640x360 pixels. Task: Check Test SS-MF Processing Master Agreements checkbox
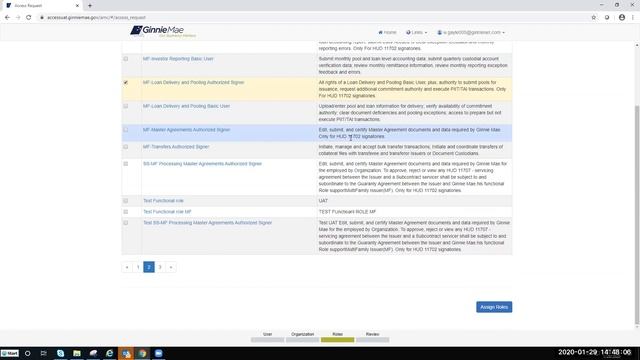coord(126,223)
